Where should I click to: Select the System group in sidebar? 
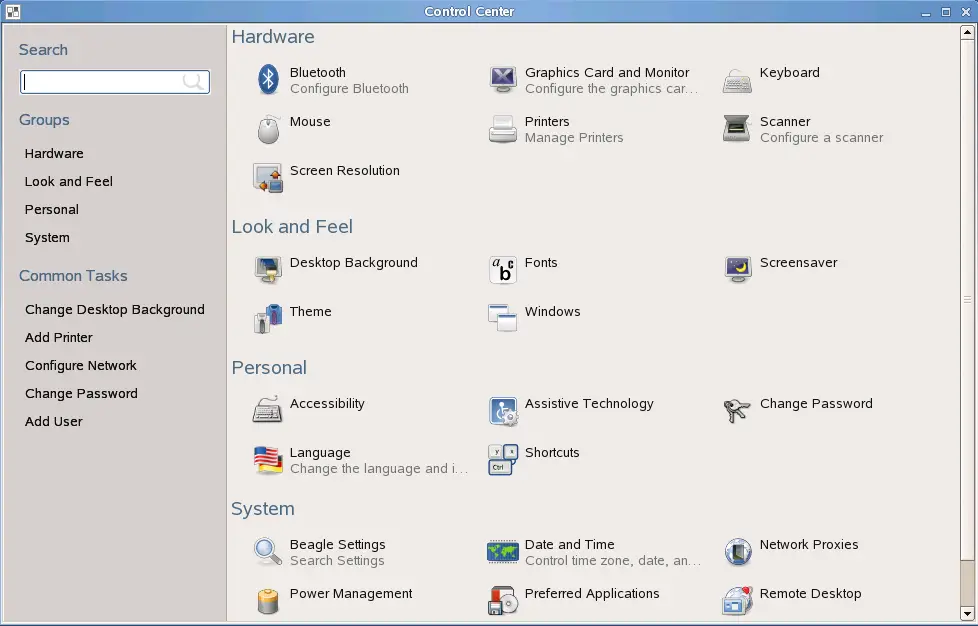[x=47, y=238]
